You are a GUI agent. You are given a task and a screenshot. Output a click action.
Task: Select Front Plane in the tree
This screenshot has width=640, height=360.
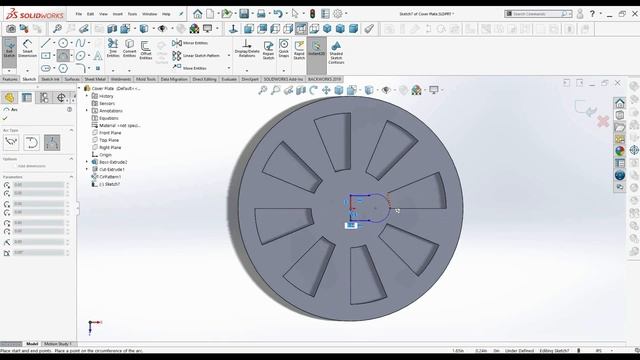pyautogui.click(x=107, y=133)
